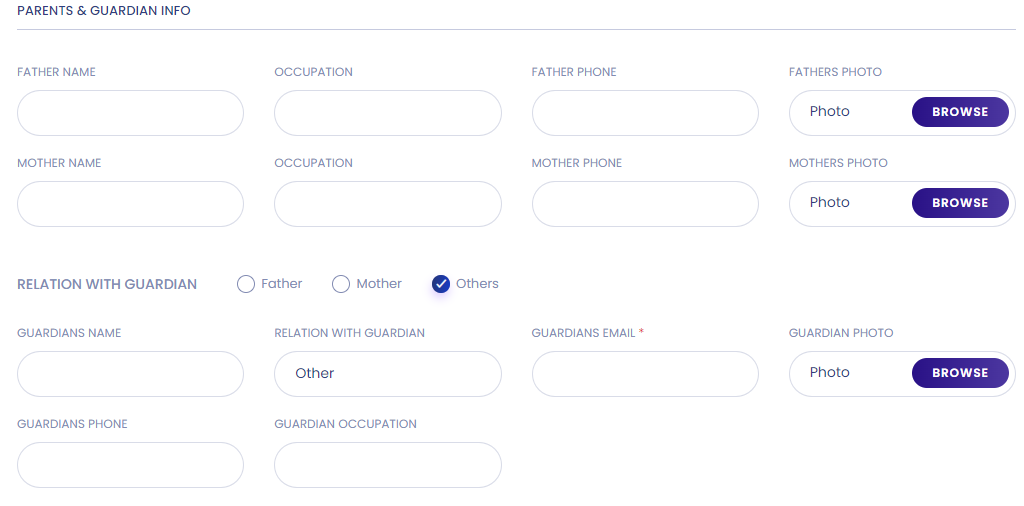Click the father's Occupation text box
The image size is (1024, 506).
coord(387,113)
